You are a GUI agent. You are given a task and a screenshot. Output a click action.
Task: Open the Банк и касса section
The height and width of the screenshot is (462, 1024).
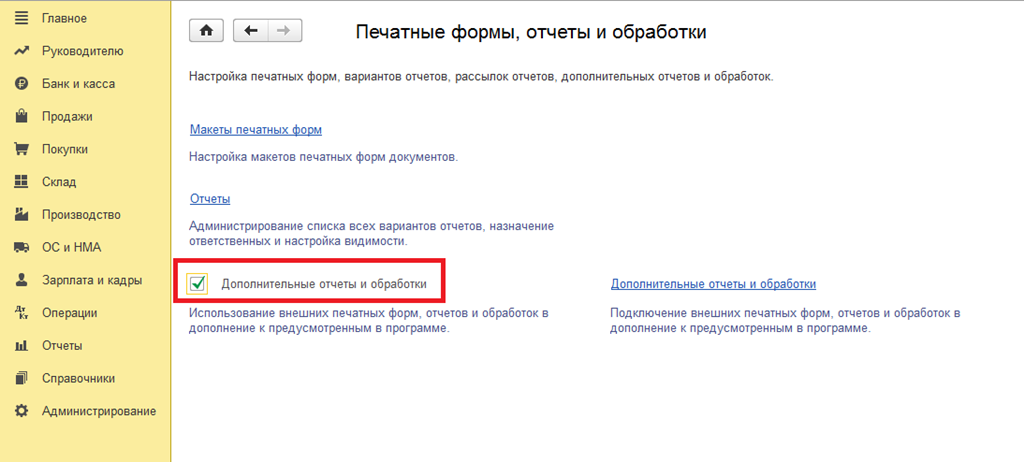click(78, 84)
